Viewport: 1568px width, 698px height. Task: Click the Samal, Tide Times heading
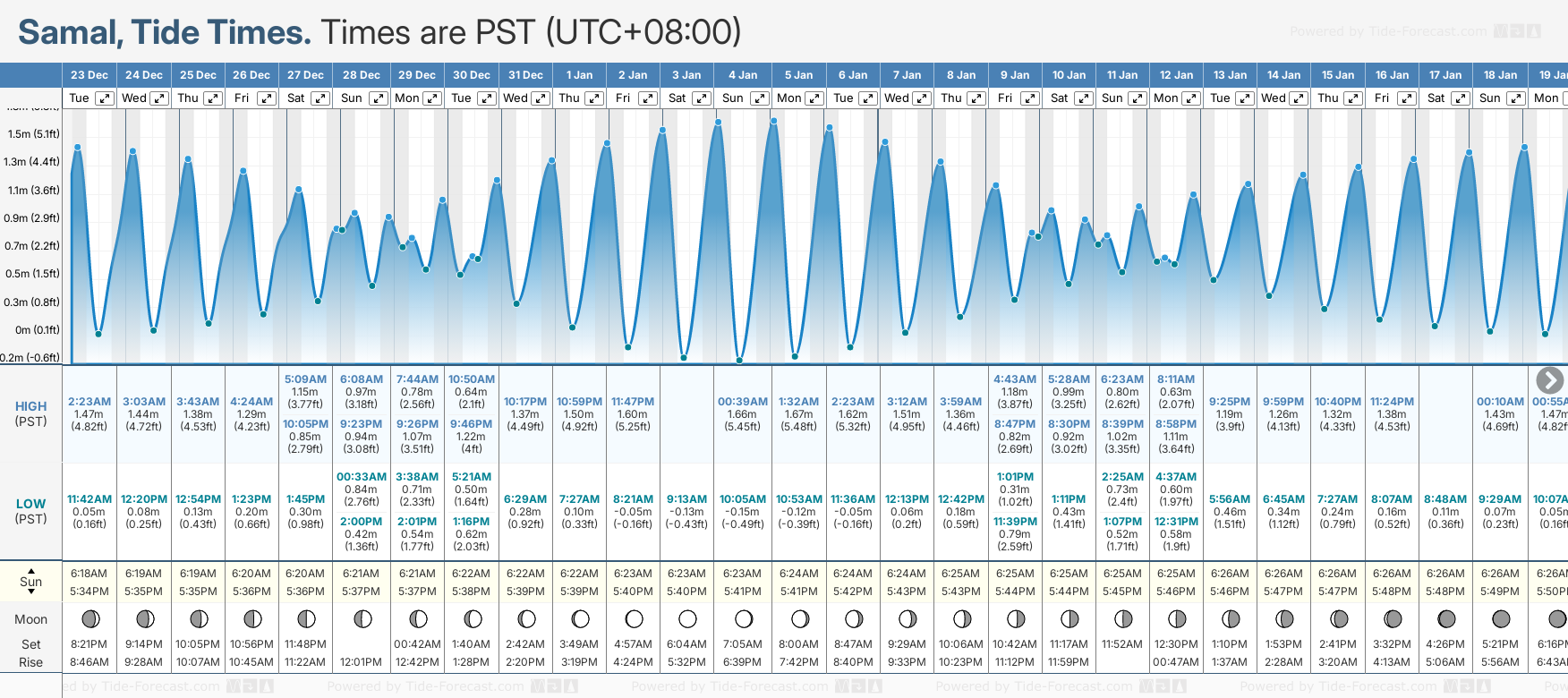165,32
